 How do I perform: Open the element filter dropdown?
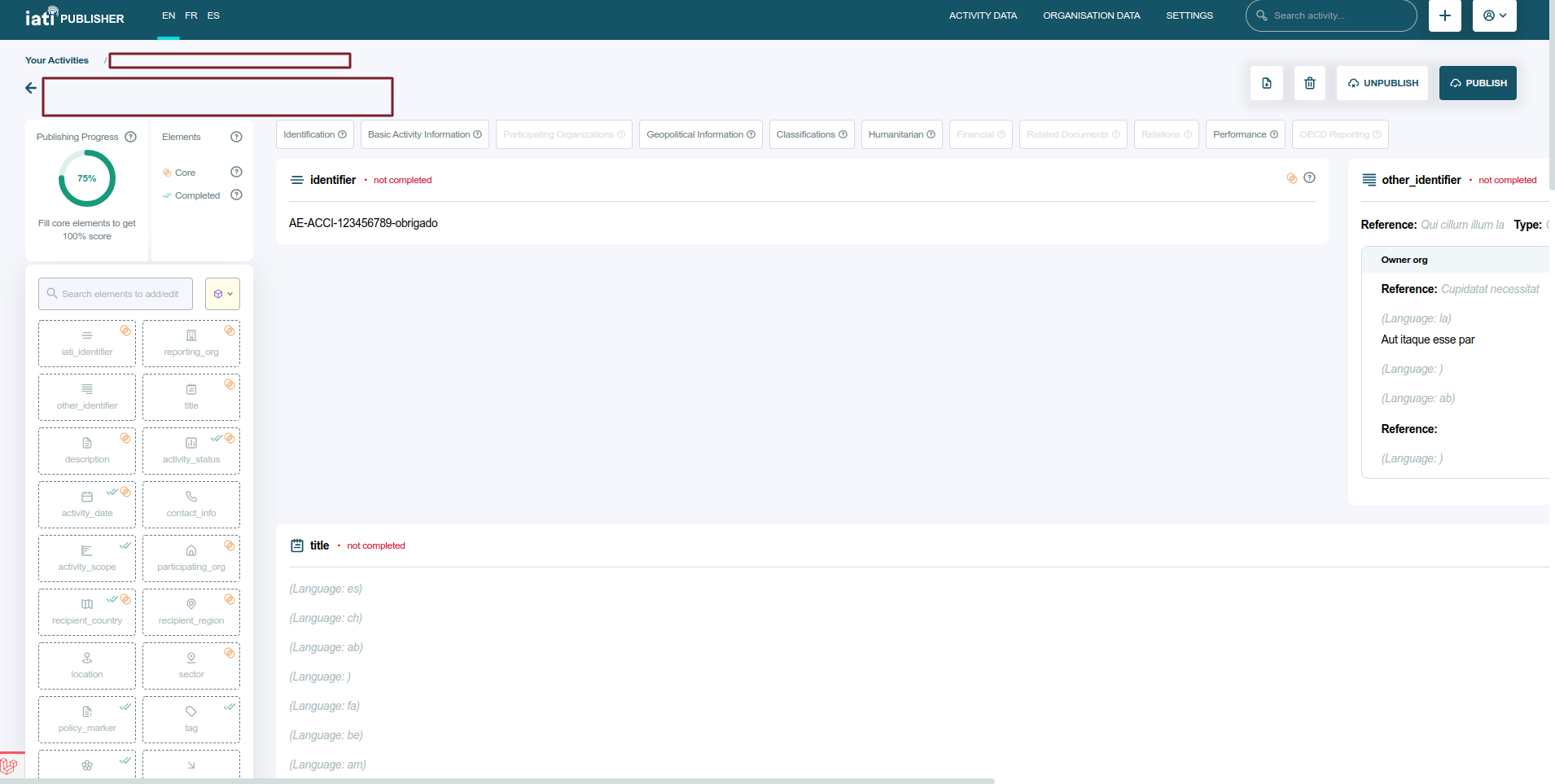pos(223,294)
